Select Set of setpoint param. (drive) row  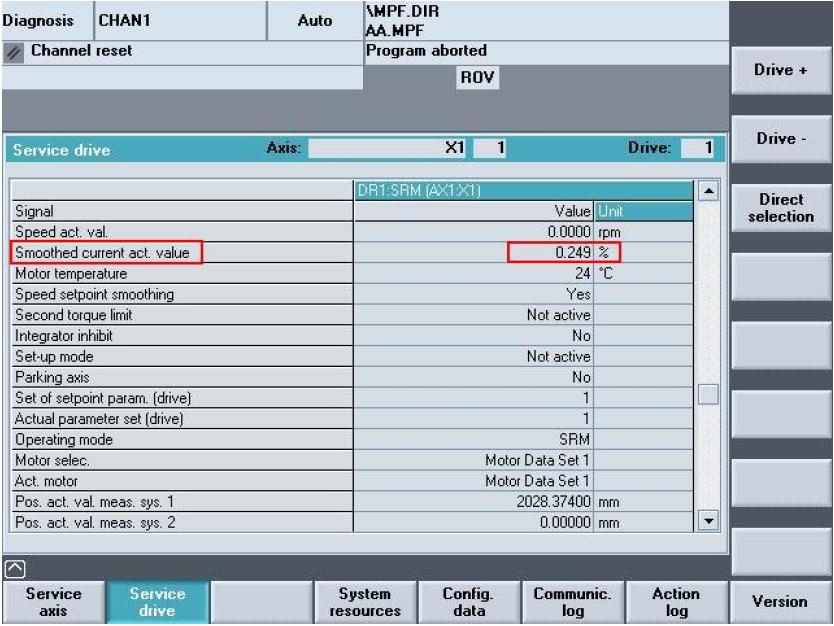(x=352, y=398)
